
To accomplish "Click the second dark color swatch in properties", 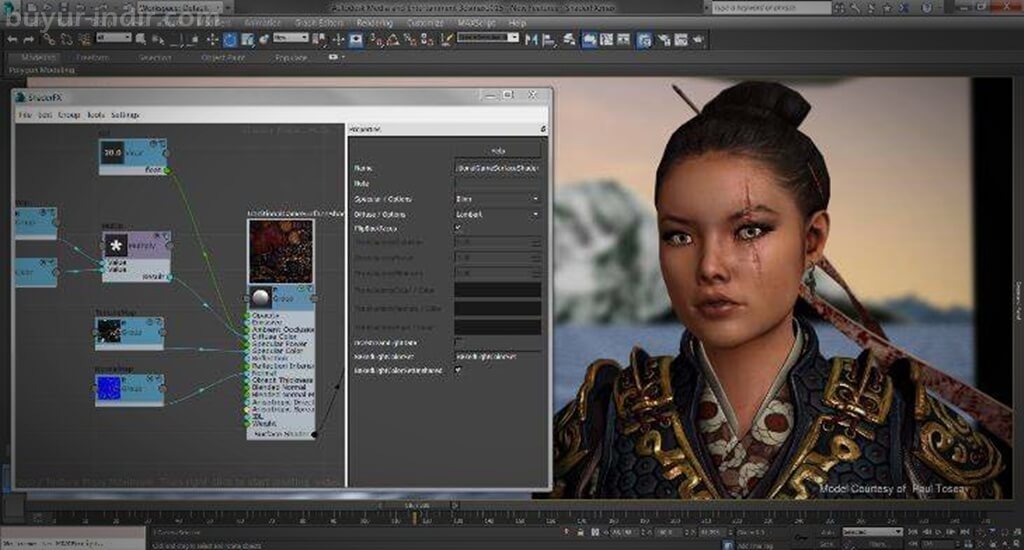I will tap(498, 308).
